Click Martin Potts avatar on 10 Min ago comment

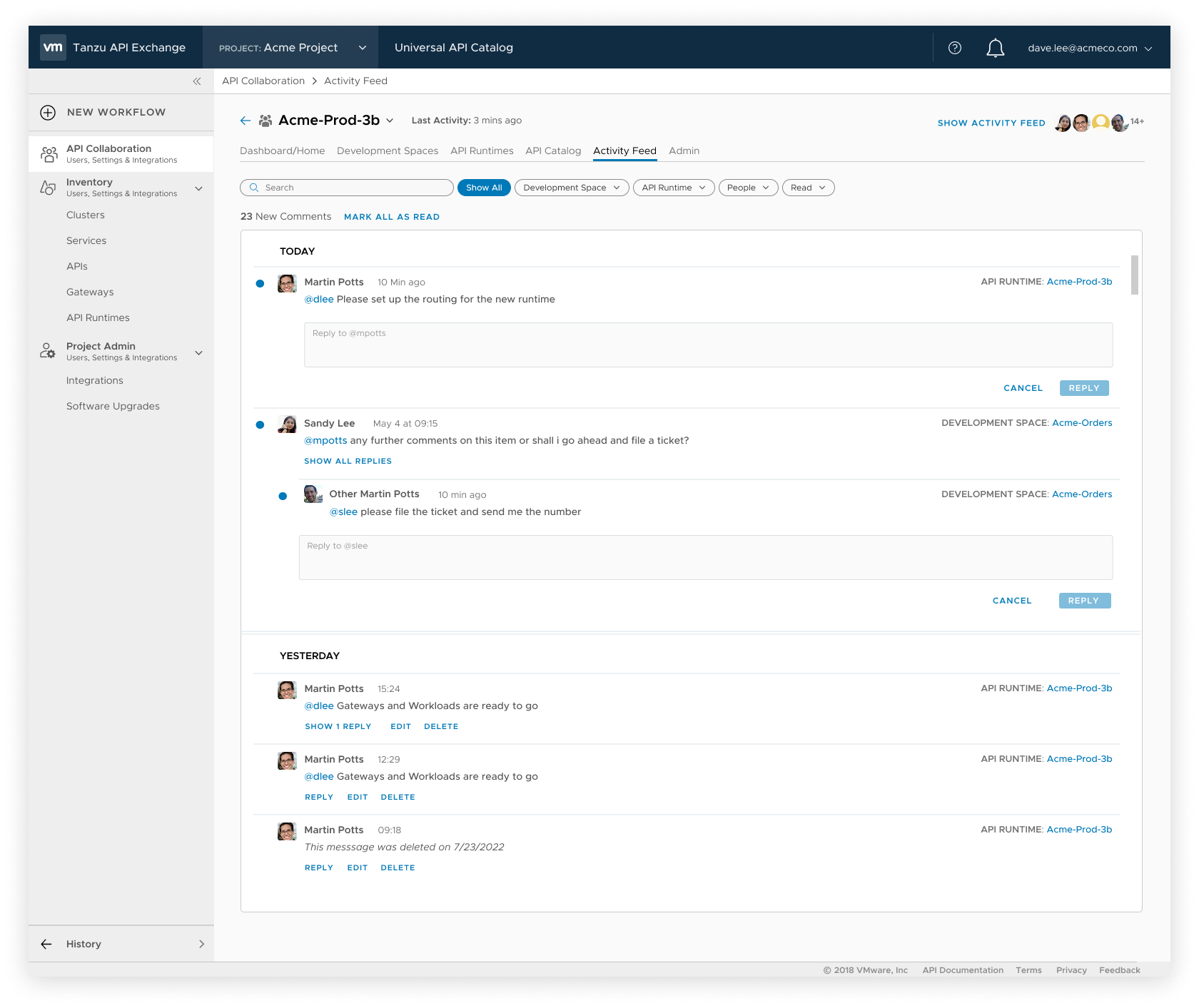click(287, 283)
